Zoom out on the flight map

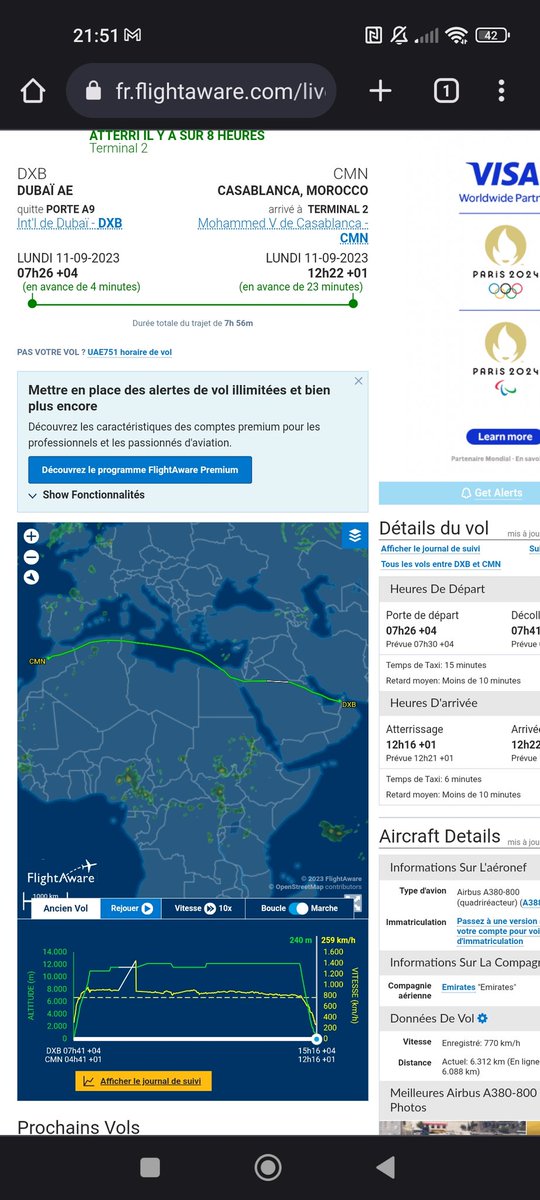(x=31, y=557)
